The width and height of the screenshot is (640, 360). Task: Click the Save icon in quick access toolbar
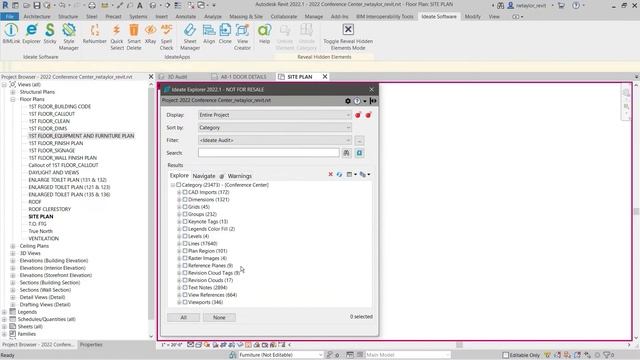[37, 5]
